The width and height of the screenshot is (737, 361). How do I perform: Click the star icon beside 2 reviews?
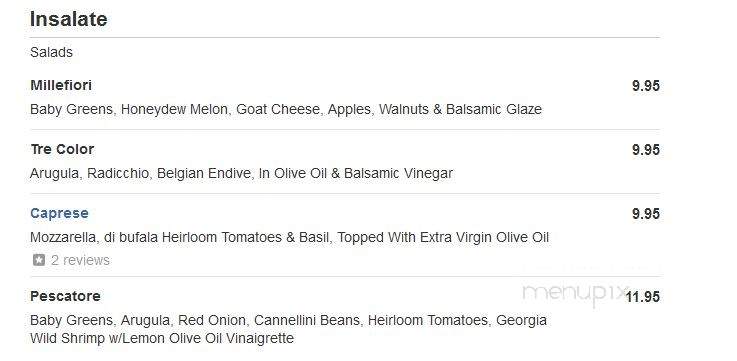pyautogui.click(x=39, y=260)
